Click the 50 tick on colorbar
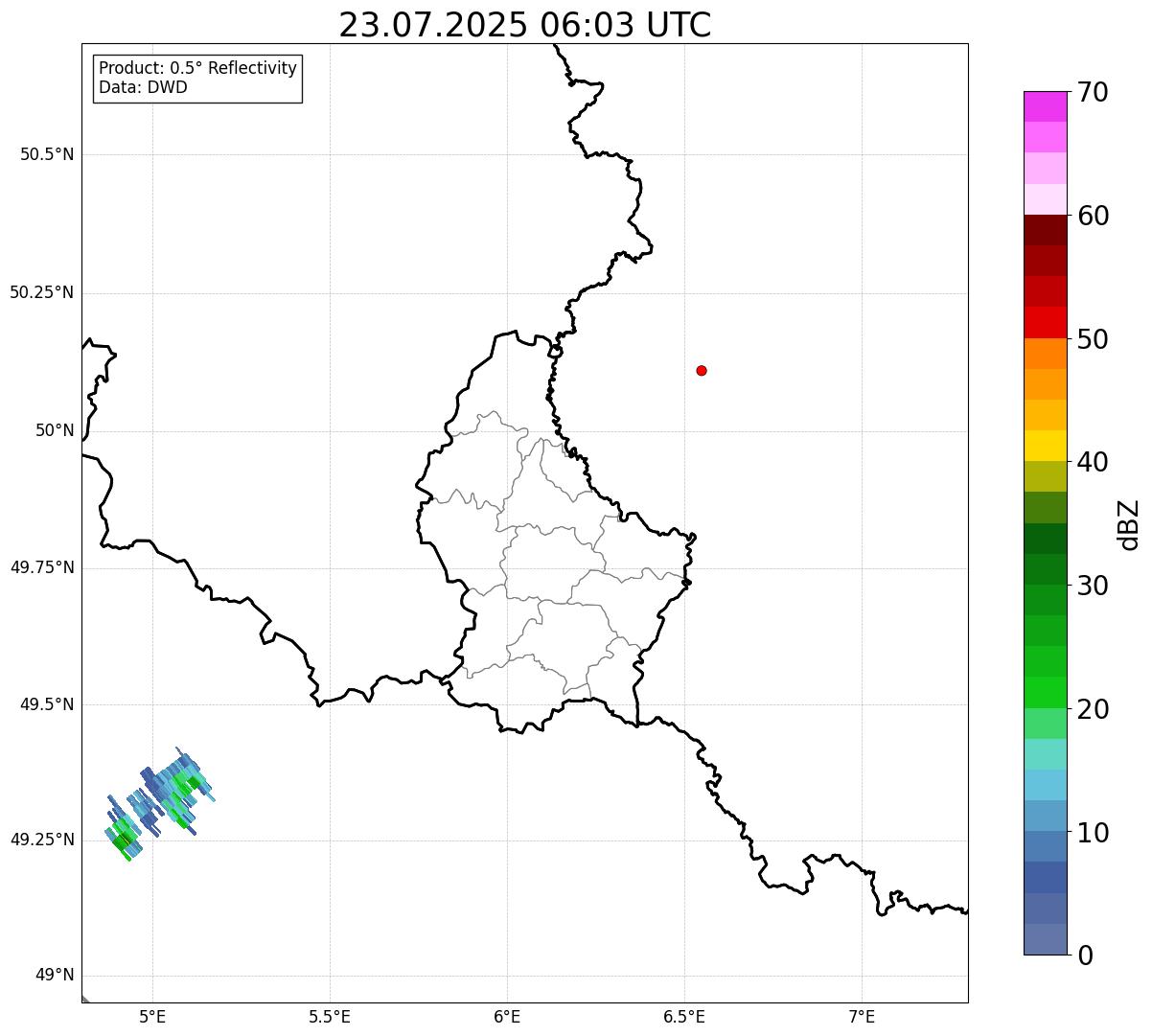1152x1036 pixels. [x=1093, y=339]
